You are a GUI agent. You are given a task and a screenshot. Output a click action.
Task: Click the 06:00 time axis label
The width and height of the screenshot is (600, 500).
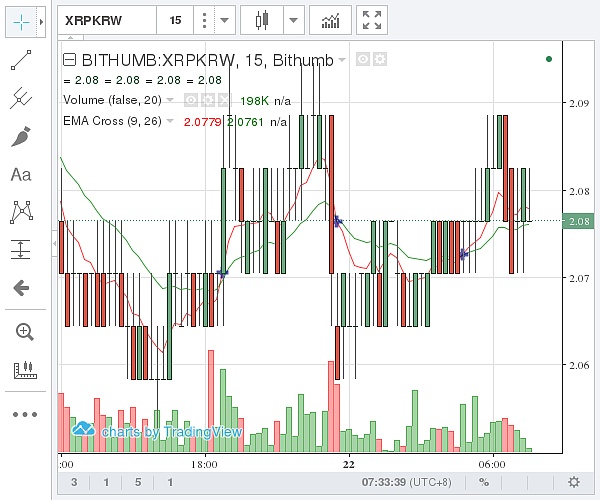click(492, 464)
